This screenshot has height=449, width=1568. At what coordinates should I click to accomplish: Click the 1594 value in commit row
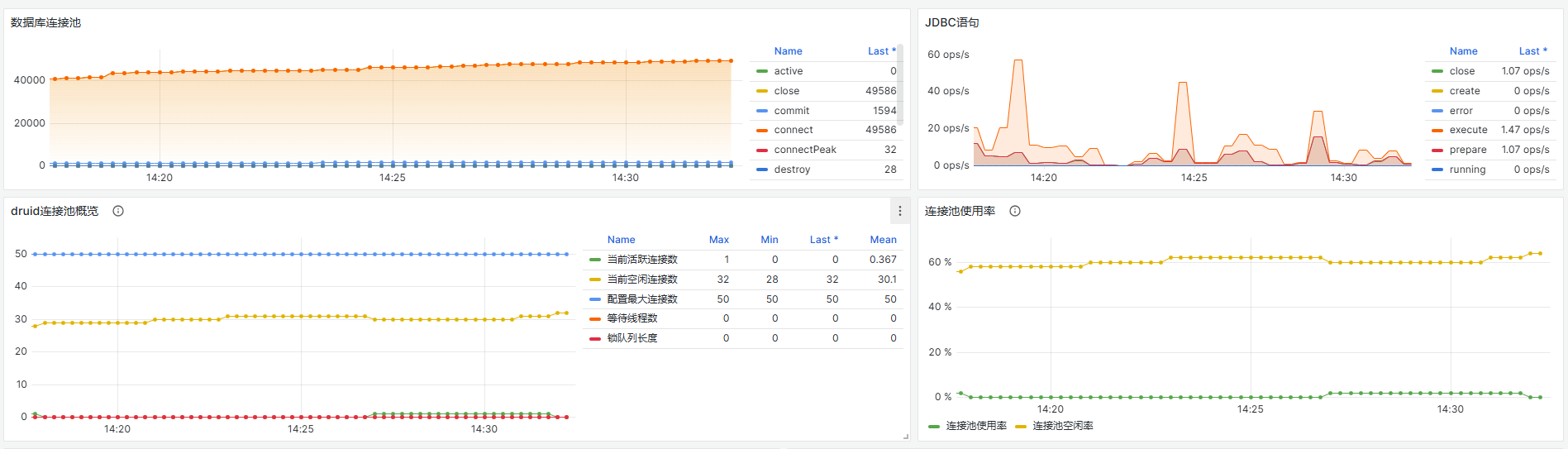pos(884,111)
